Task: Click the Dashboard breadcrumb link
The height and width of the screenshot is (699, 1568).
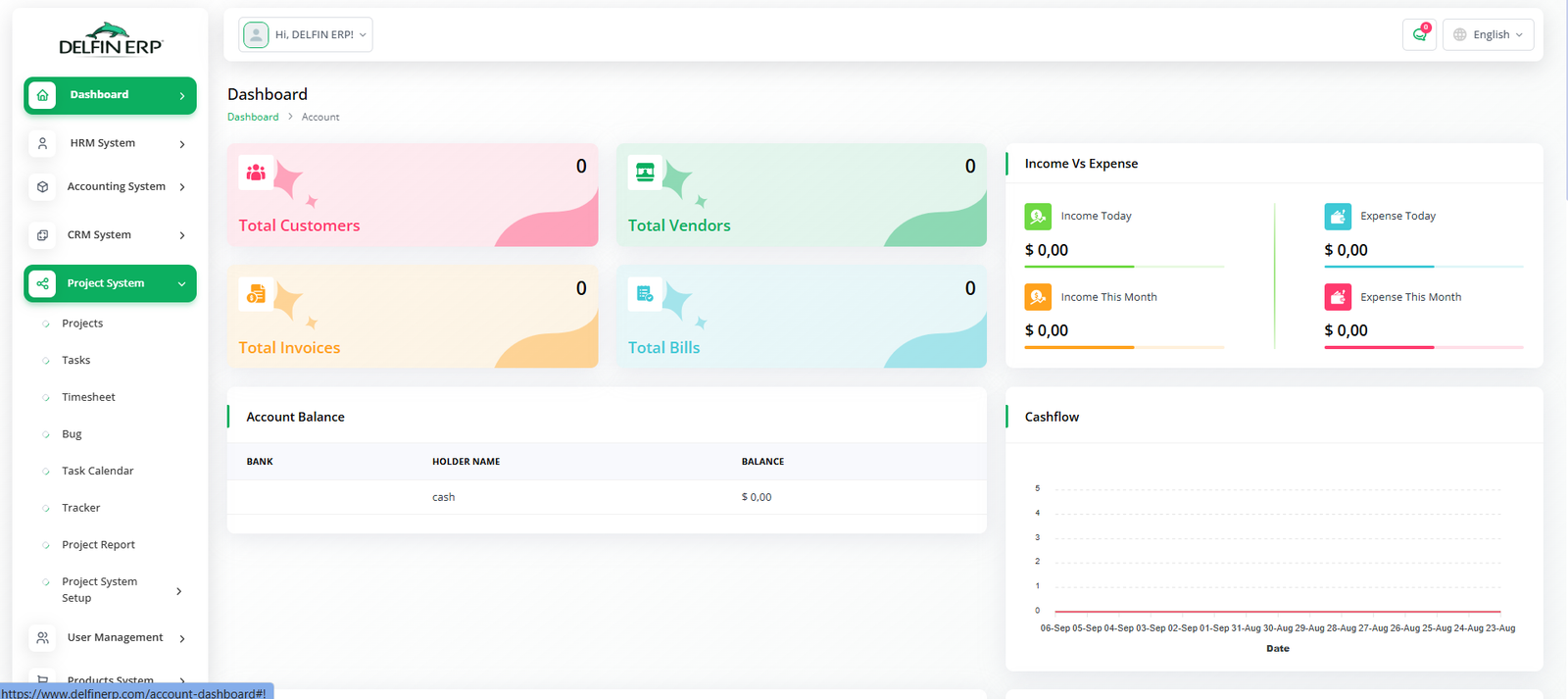Action: click(x=253, y=117)
